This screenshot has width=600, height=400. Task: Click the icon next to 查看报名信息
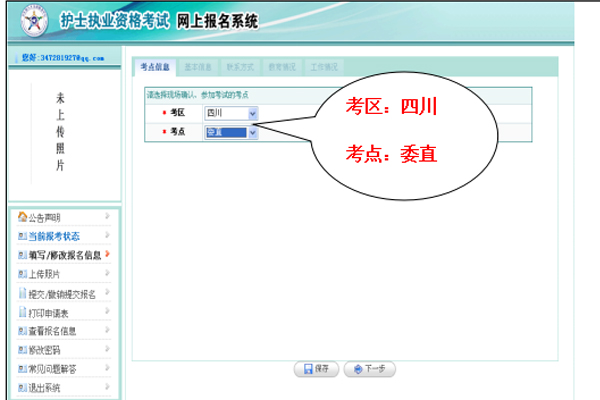coord(22,331)
